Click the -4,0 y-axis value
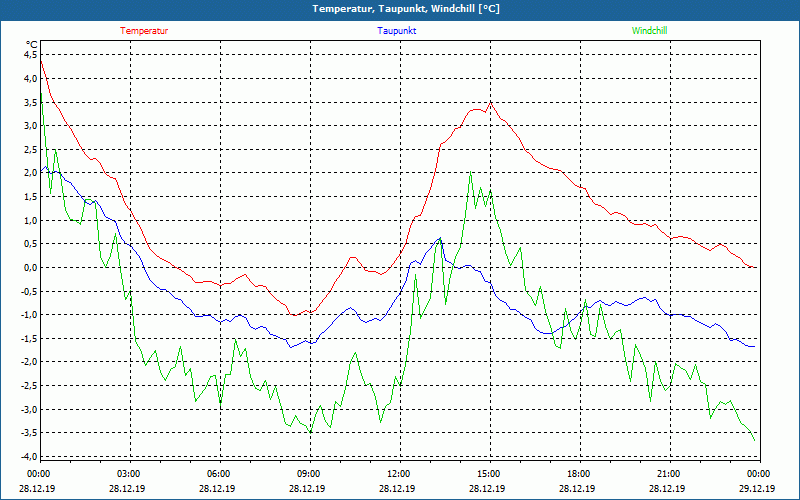Image resolution: width=800 pixels, height=500 pixels. tap(29, 457)
